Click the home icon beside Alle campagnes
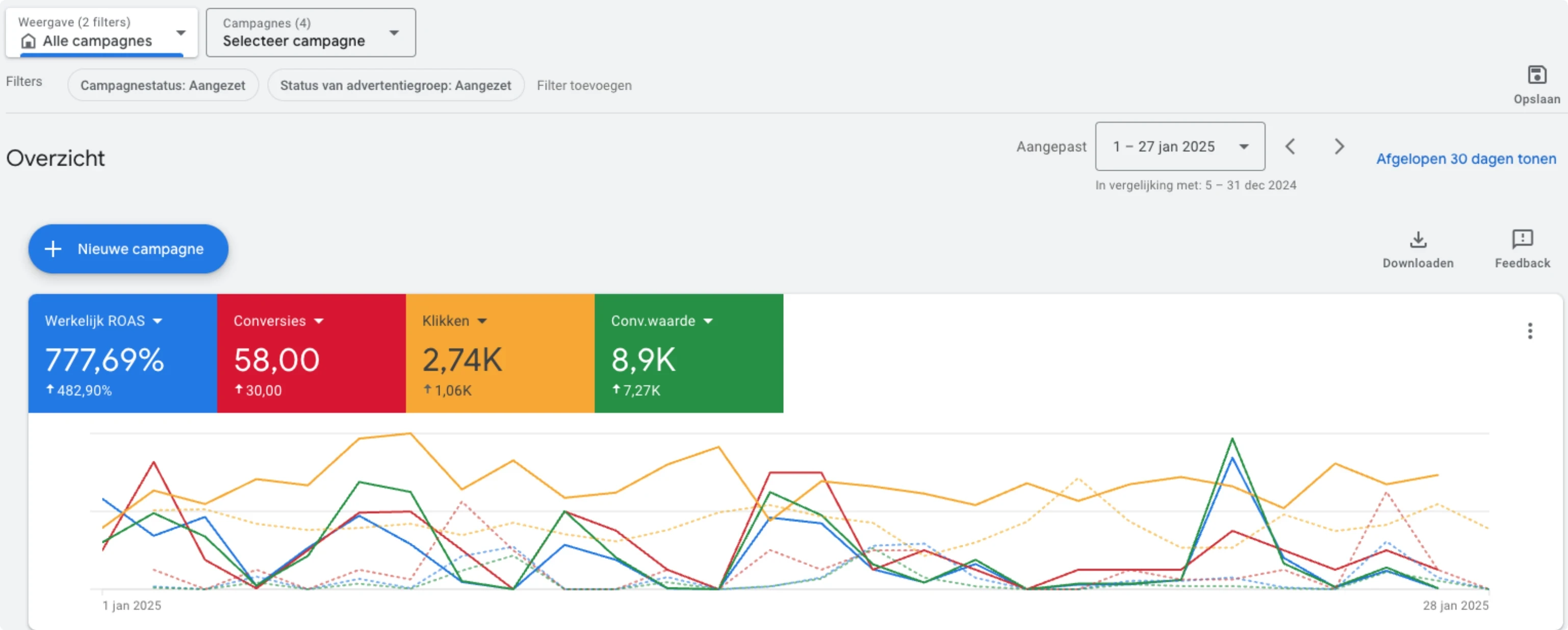The width and height of the screenshot is (1568, 630). pyautogui.click(x=28, y=41)
